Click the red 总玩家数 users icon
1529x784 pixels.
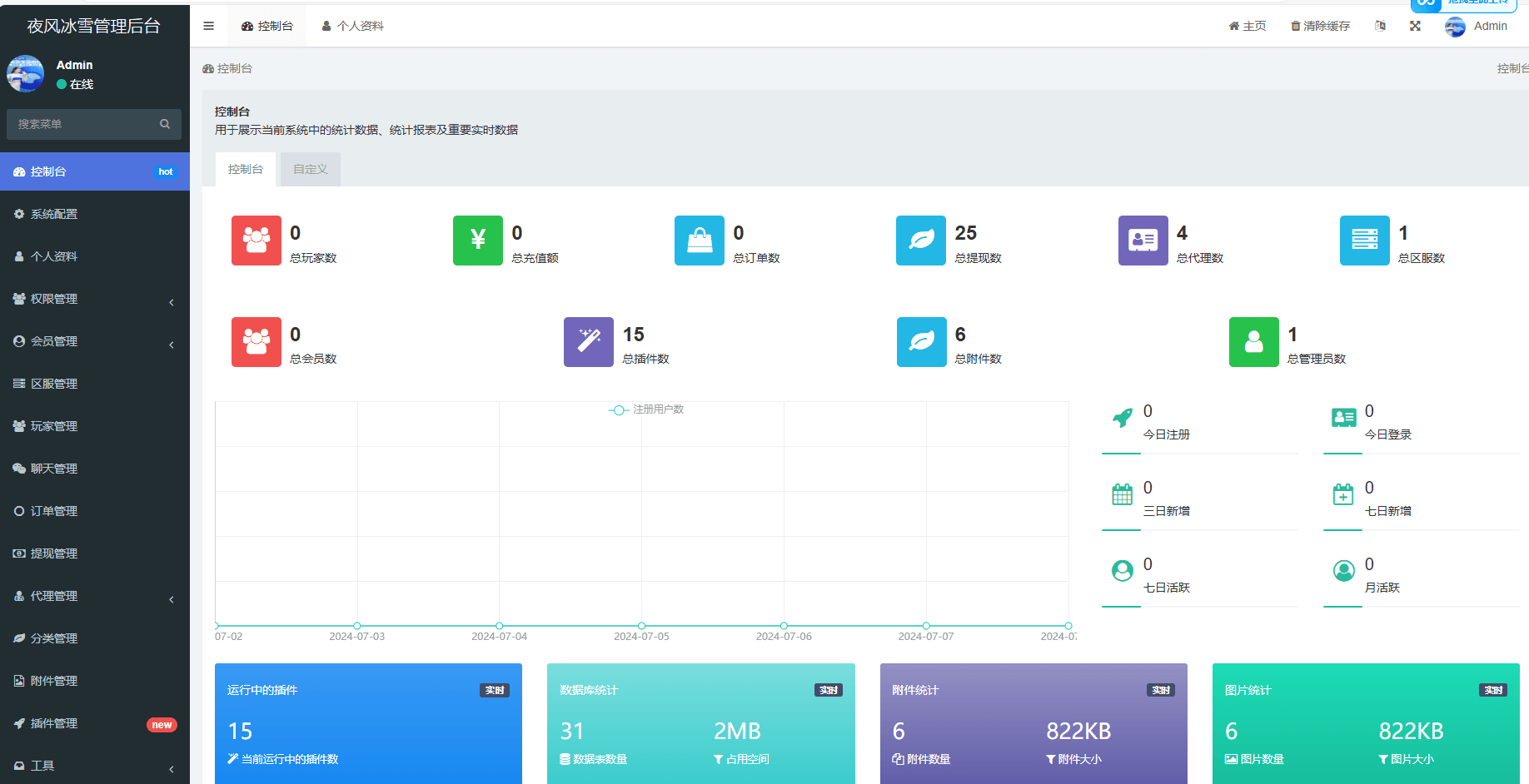(x=256, y=241)
